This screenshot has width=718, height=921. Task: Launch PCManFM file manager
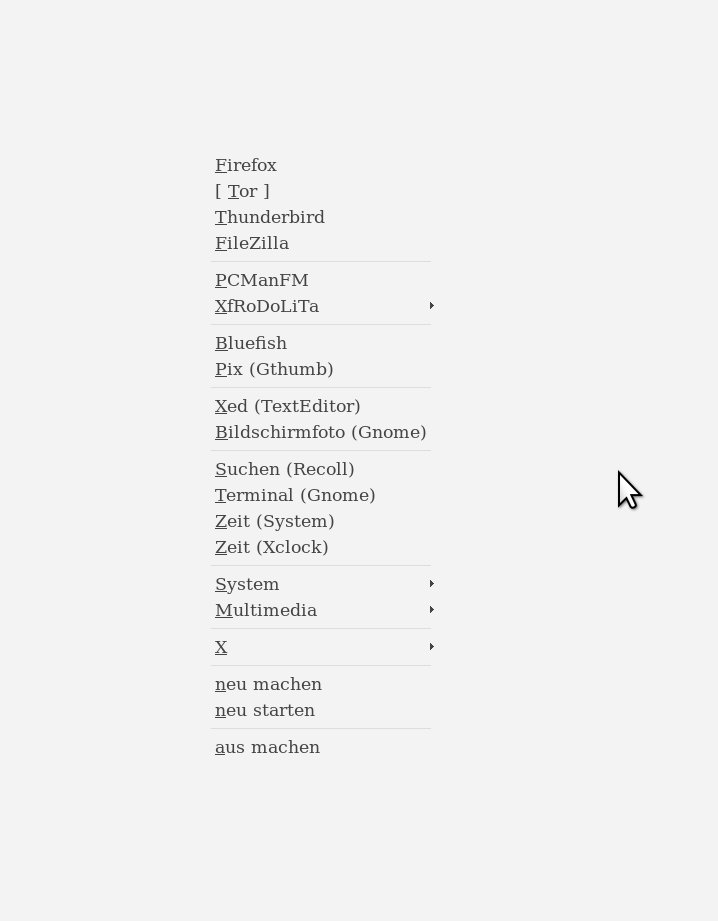point(262,281)
